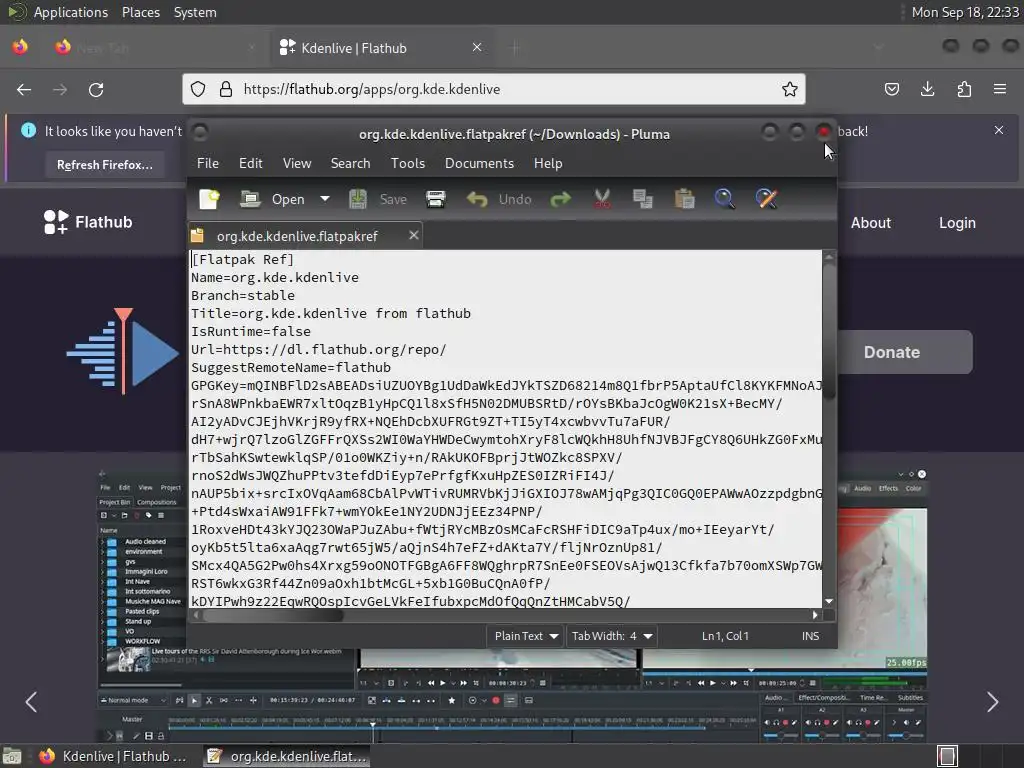Show the previous screenshot in carousel

click(31, 702)
